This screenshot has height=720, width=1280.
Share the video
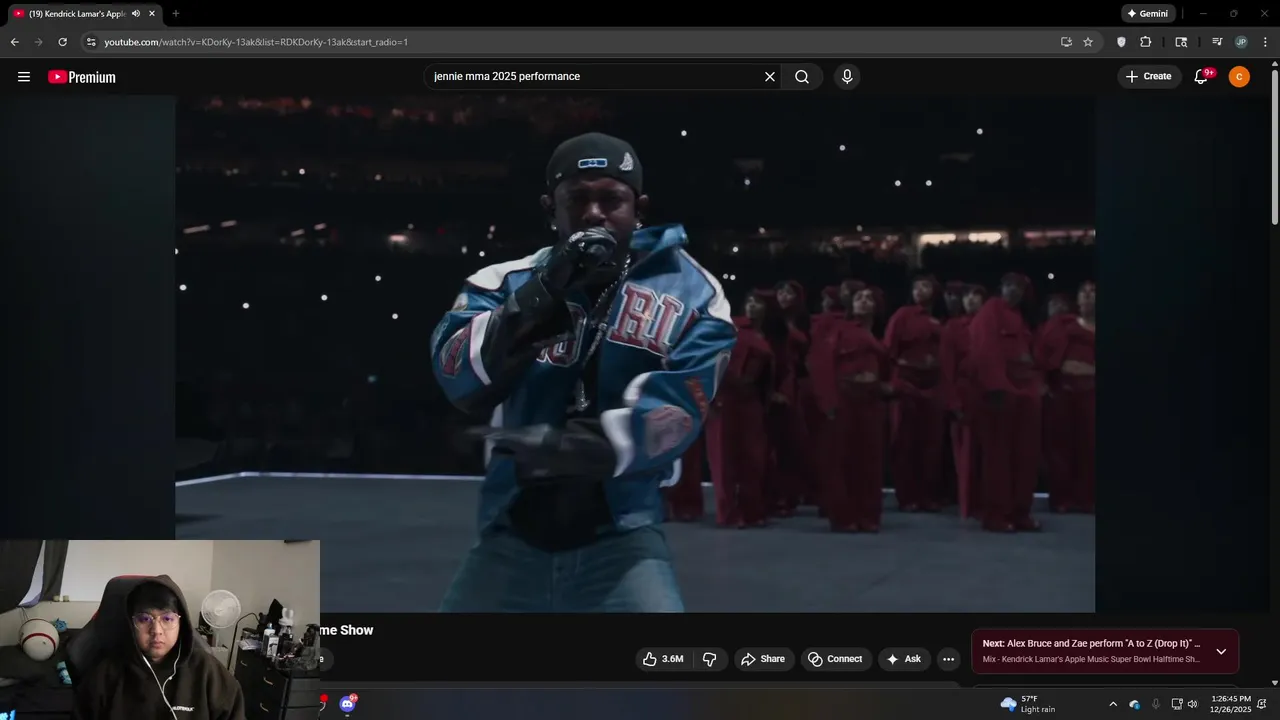click(x=764, y=659)
